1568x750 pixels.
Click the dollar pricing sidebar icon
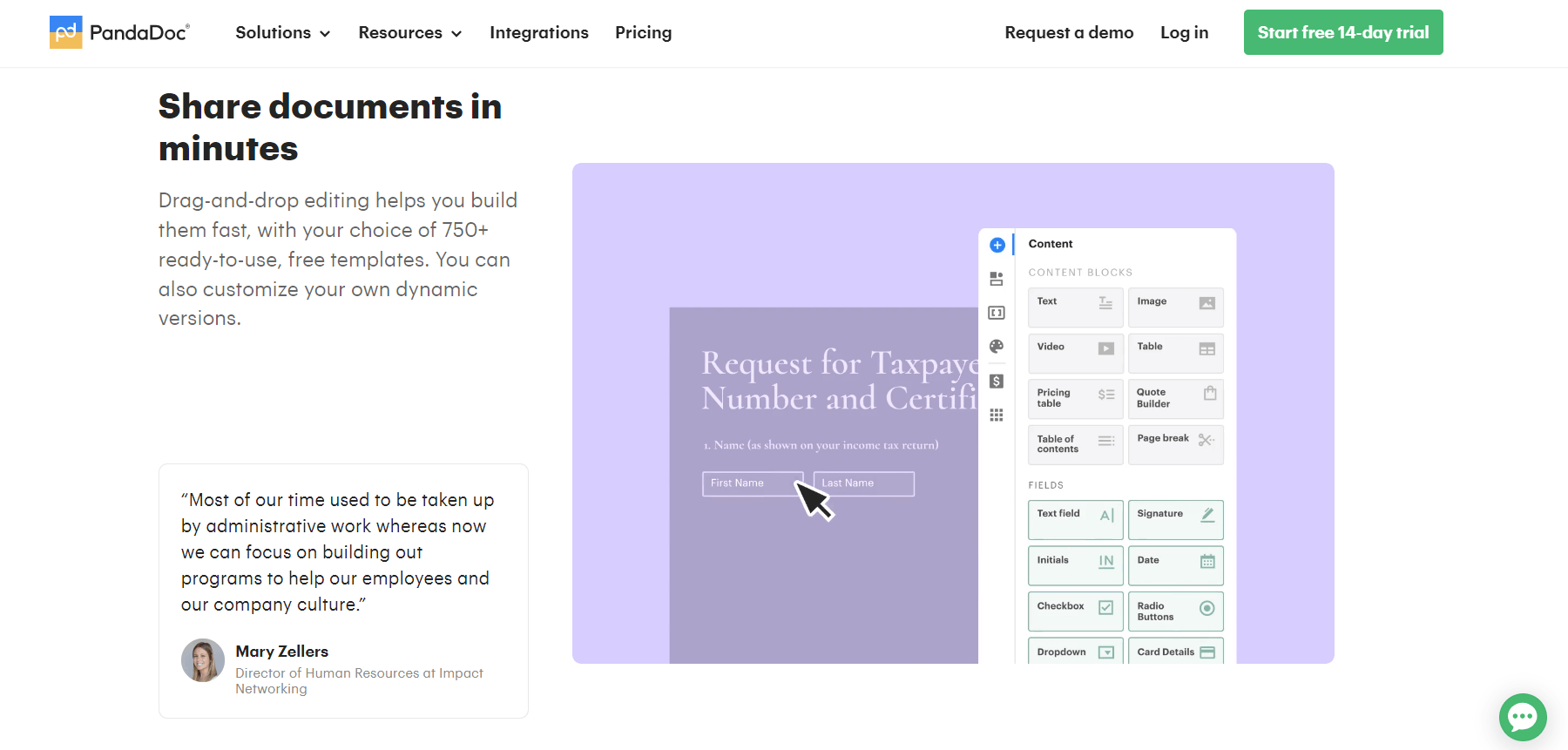coord(997,382)
